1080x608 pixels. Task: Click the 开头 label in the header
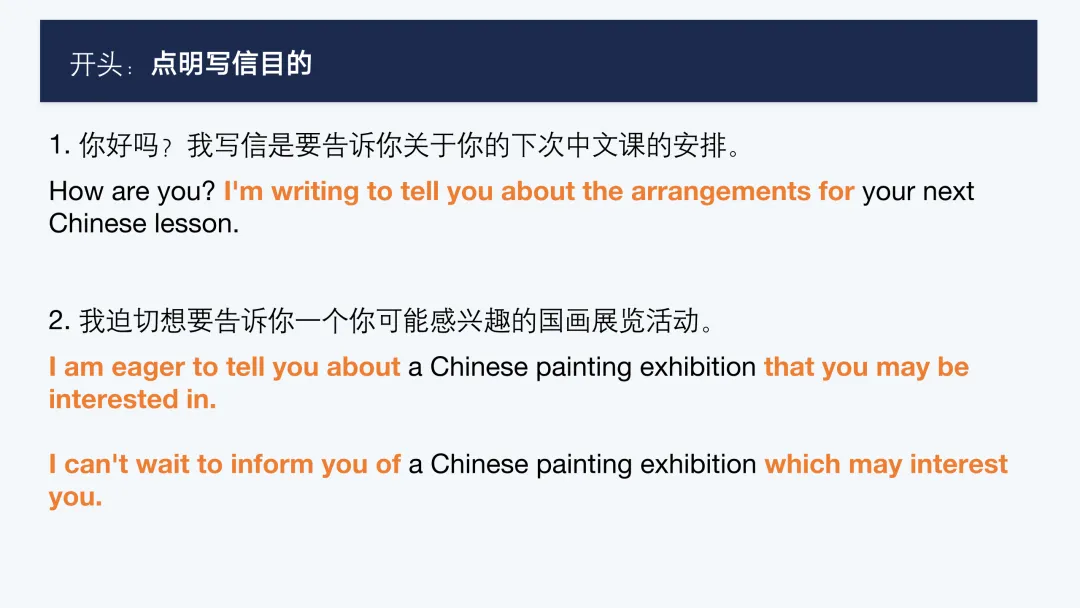pyautogui.click(x=96, y=65)
